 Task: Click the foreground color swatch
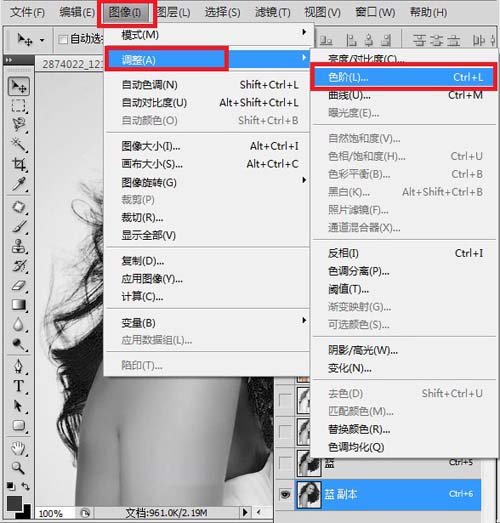(x=13, y=503)
